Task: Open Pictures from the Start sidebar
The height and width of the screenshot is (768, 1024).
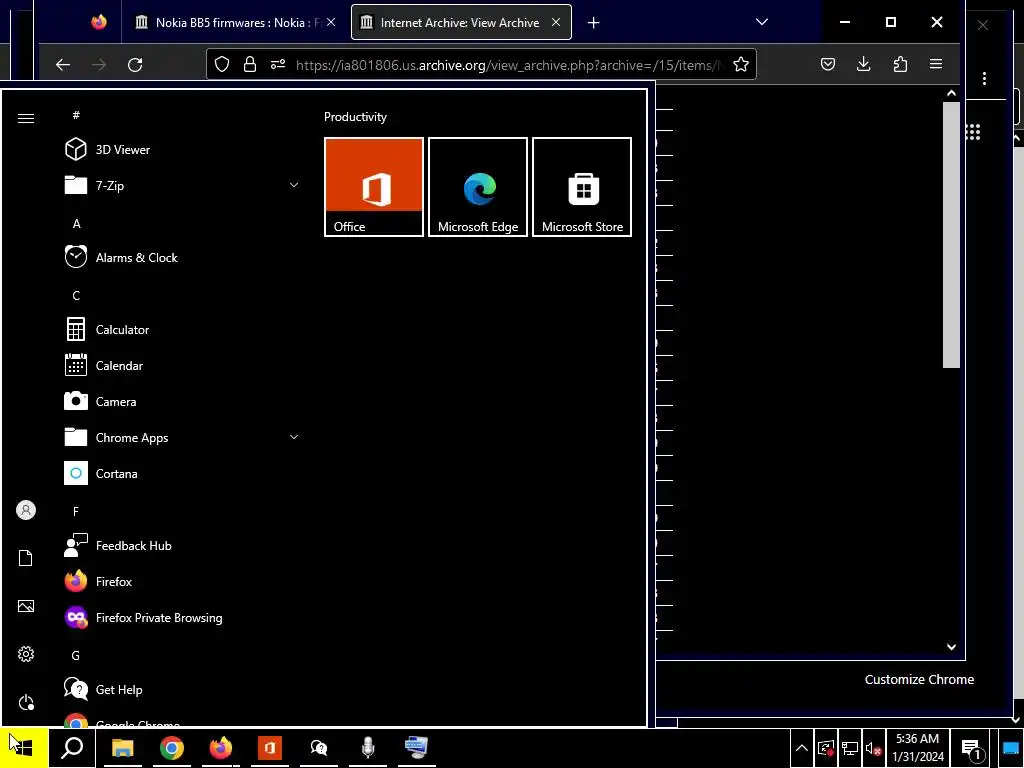Action: click(x=26, y=606)
